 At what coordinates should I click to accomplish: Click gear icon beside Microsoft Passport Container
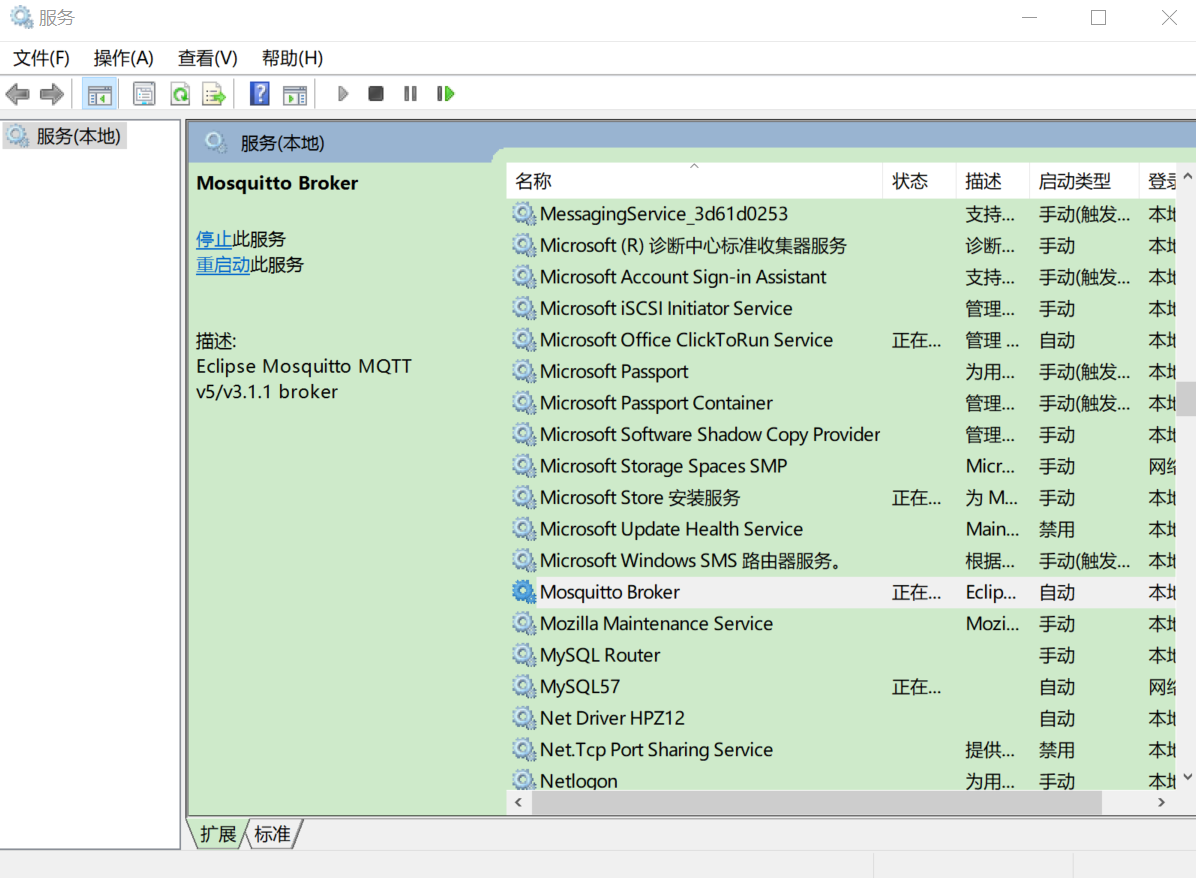pos(523,403)
